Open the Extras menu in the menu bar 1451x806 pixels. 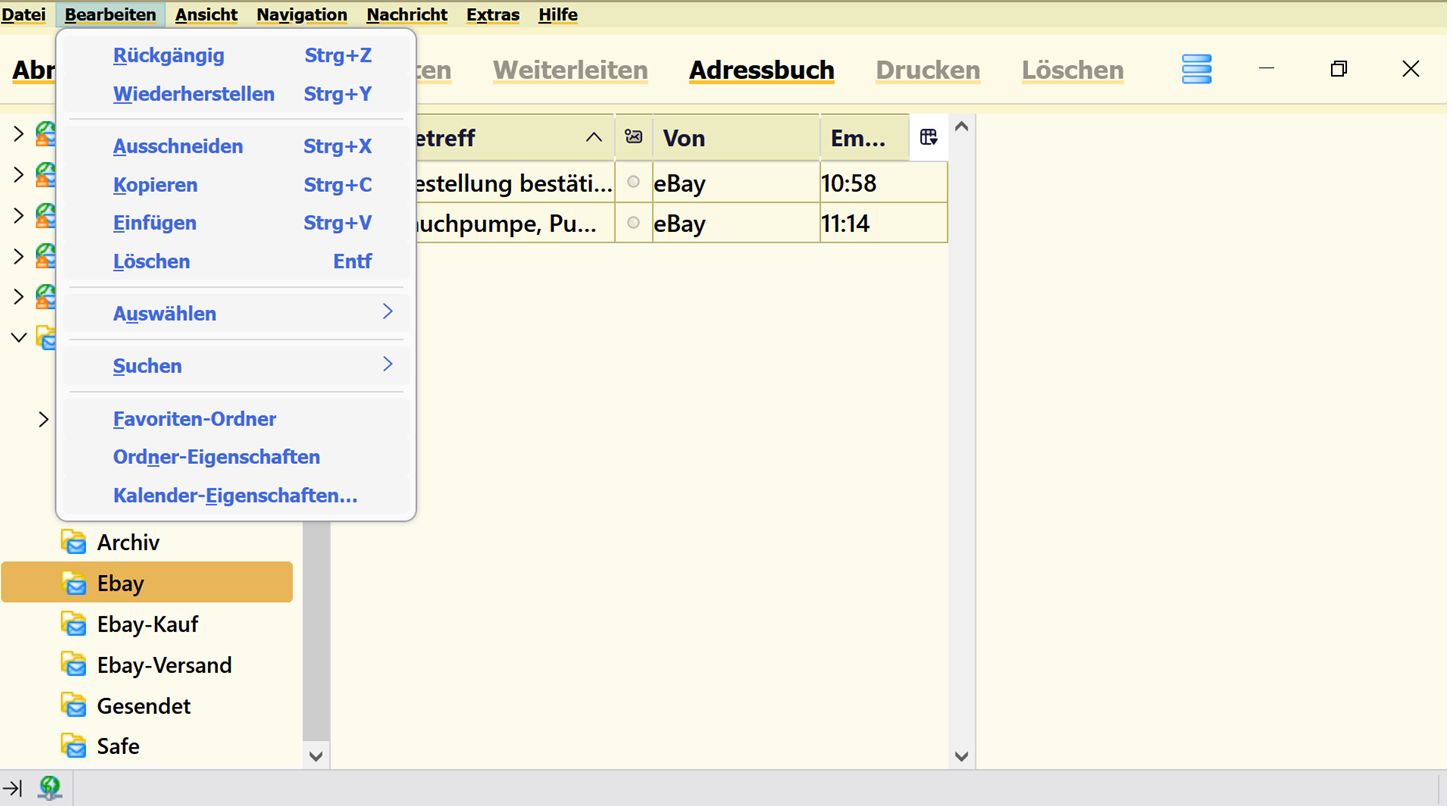point(493,14)
